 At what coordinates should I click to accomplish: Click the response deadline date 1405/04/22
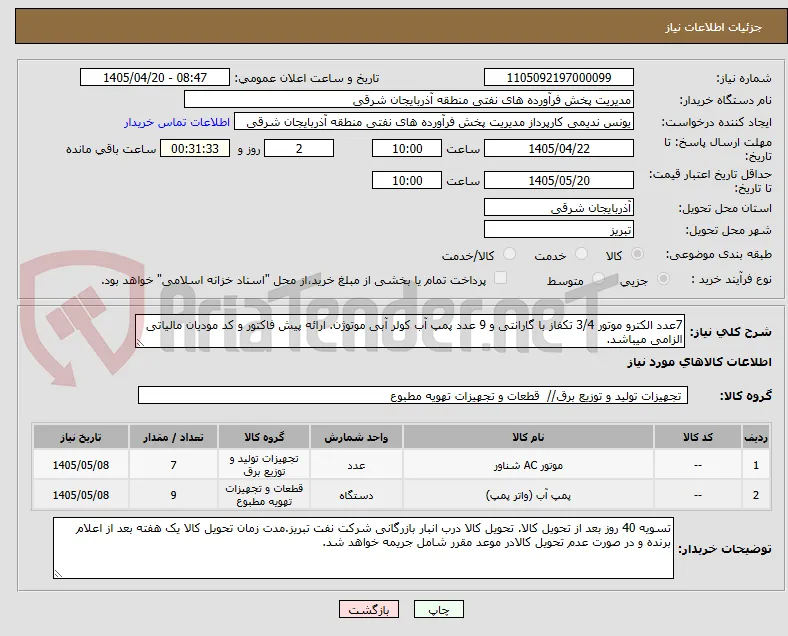coord(559,148)
